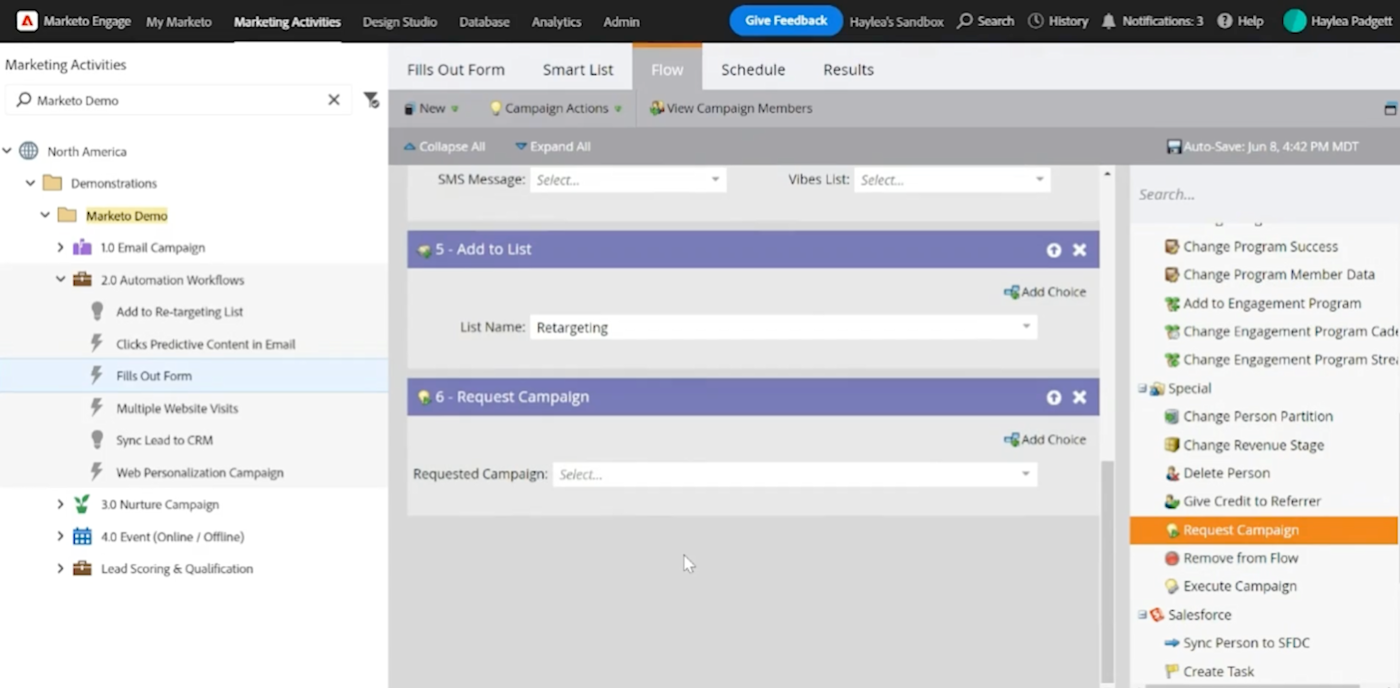Open the Vibes List dropdown
1400x688 pixels.
click(1039, 180)
